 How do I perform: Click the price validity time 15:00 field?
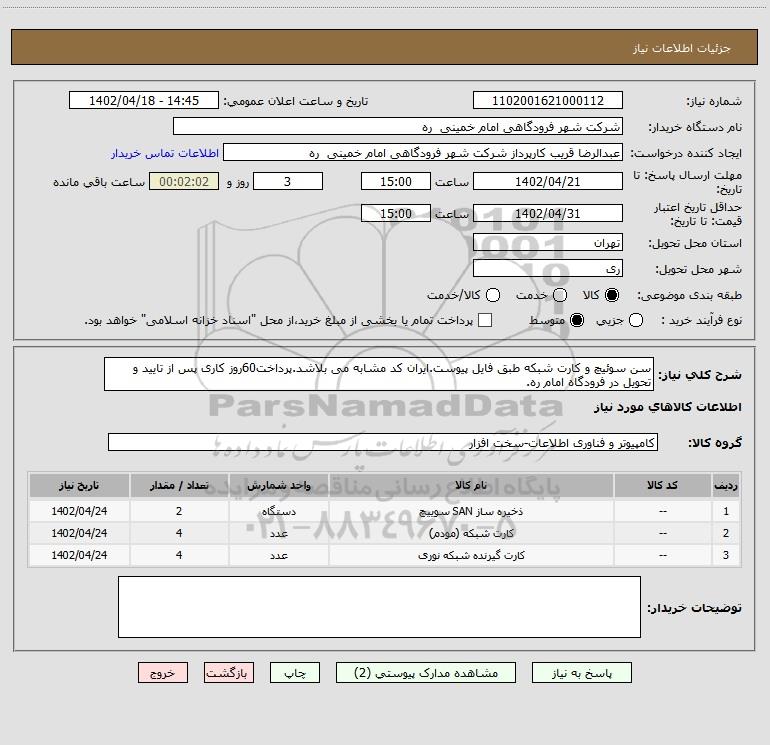pyautogui.click(x=396, y=213)
